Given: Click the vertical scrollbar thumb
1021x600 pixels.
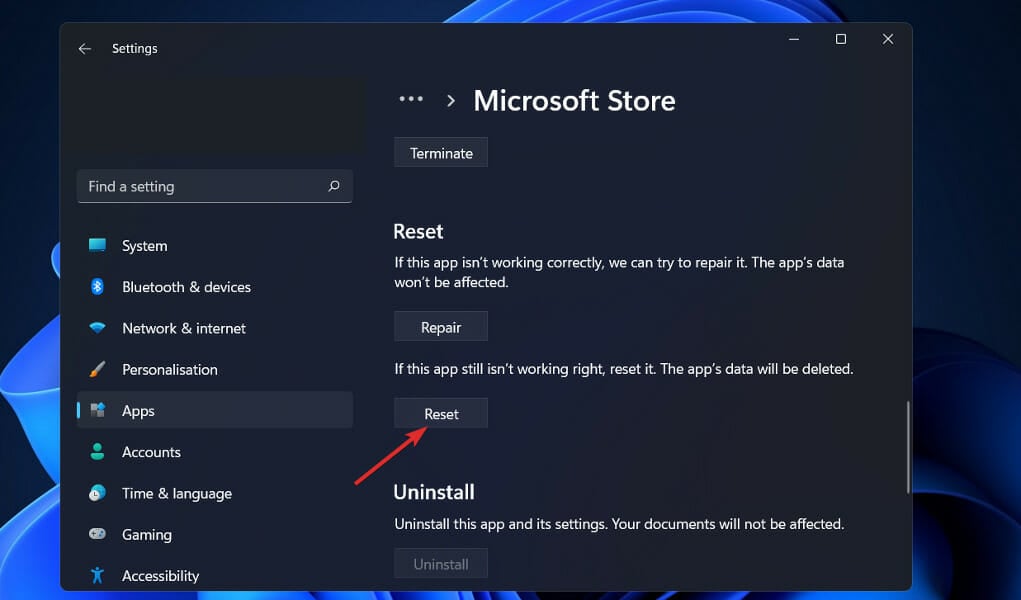Looking at the screenshot, I should 908,448.
